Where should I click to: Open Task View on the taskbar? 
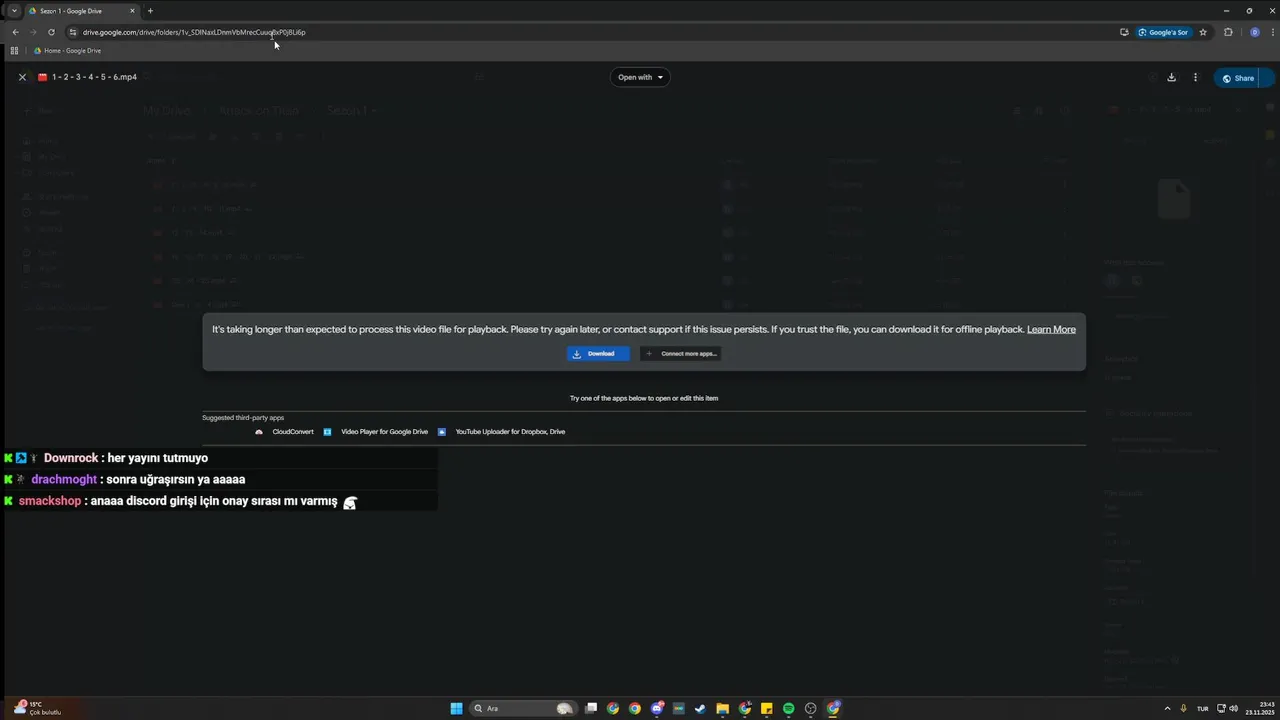(591, 709)
